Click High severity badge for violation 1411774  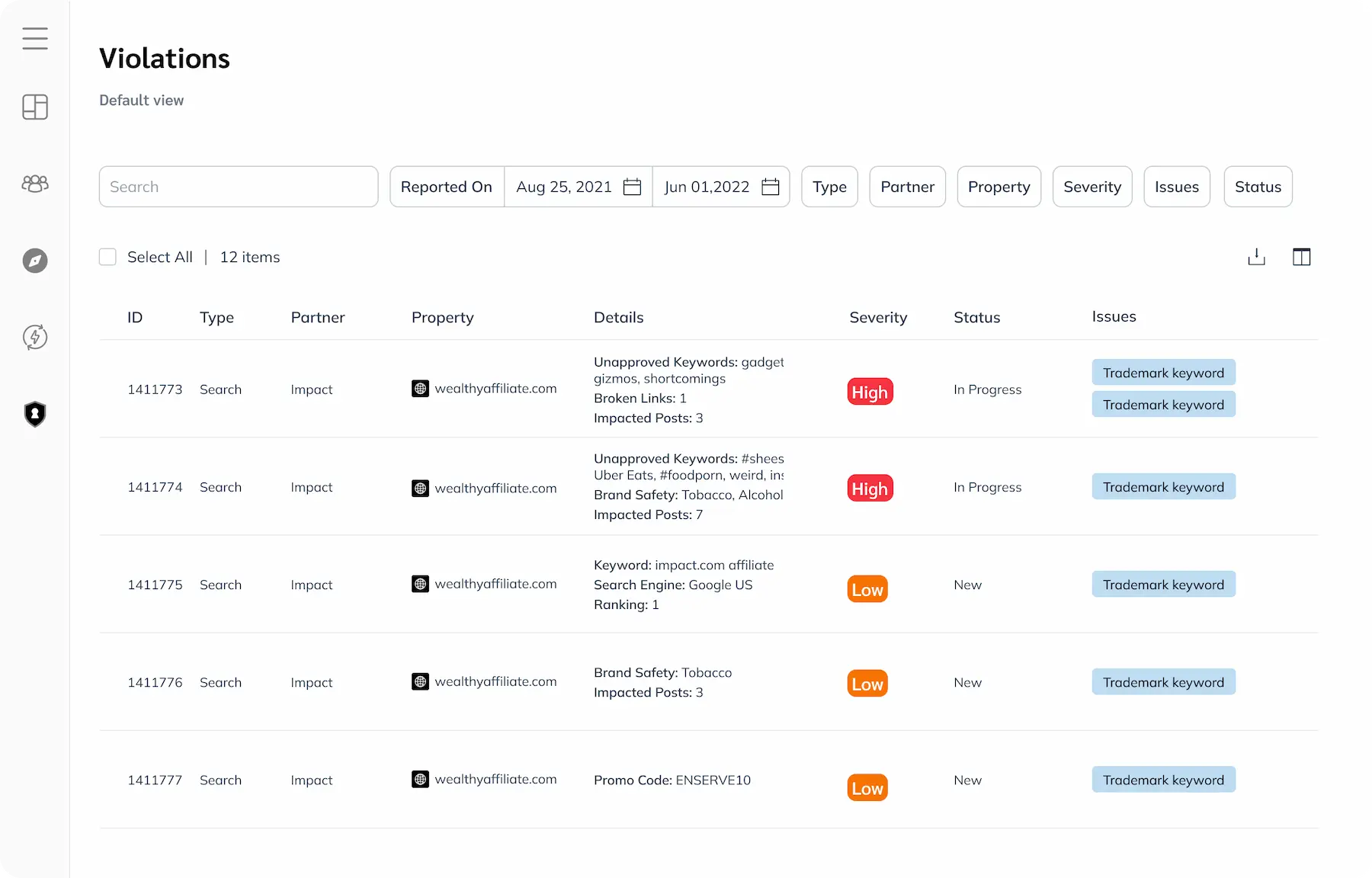(x=870, y=489)
